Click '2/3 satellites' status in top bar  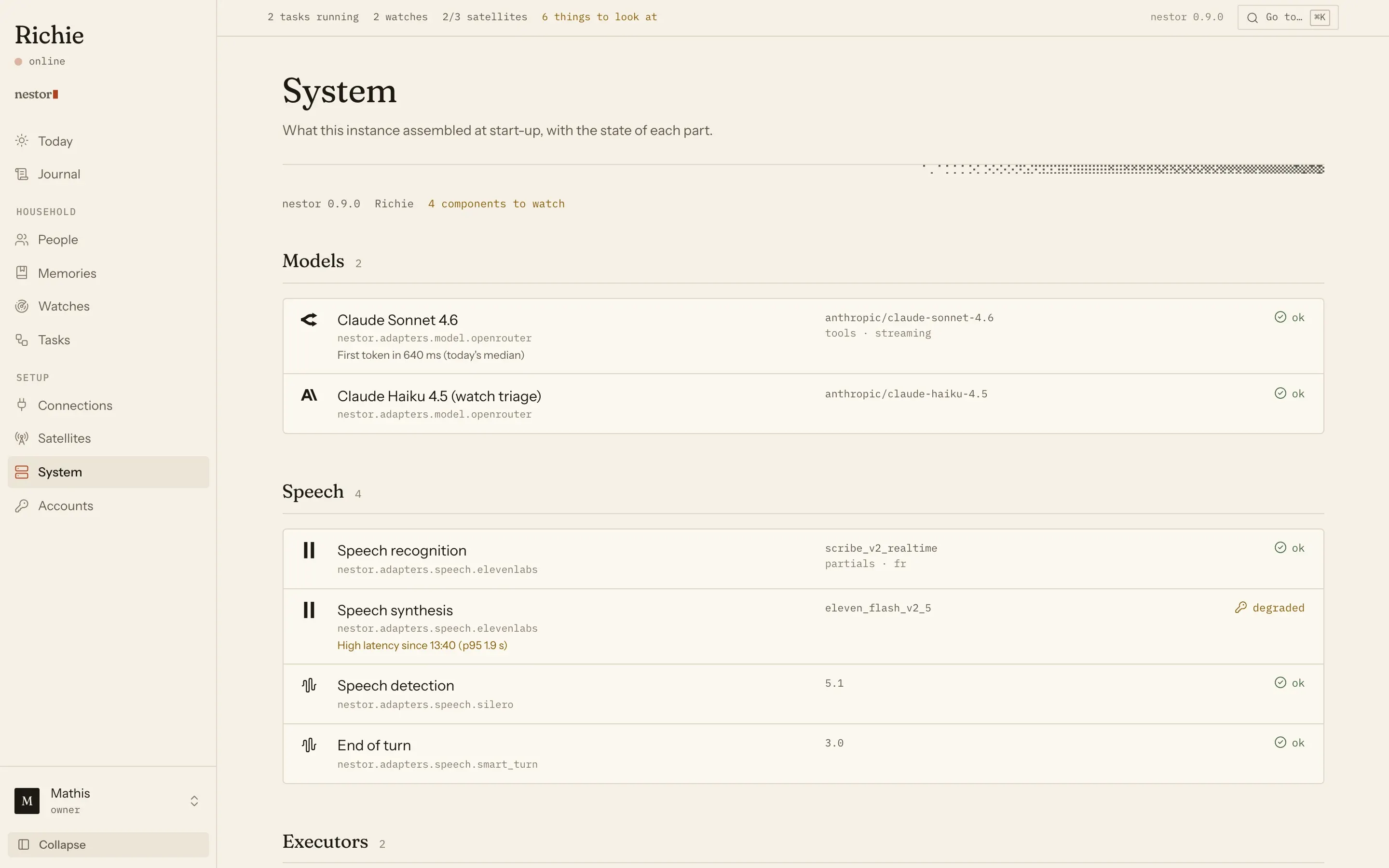tap(484, 17)
